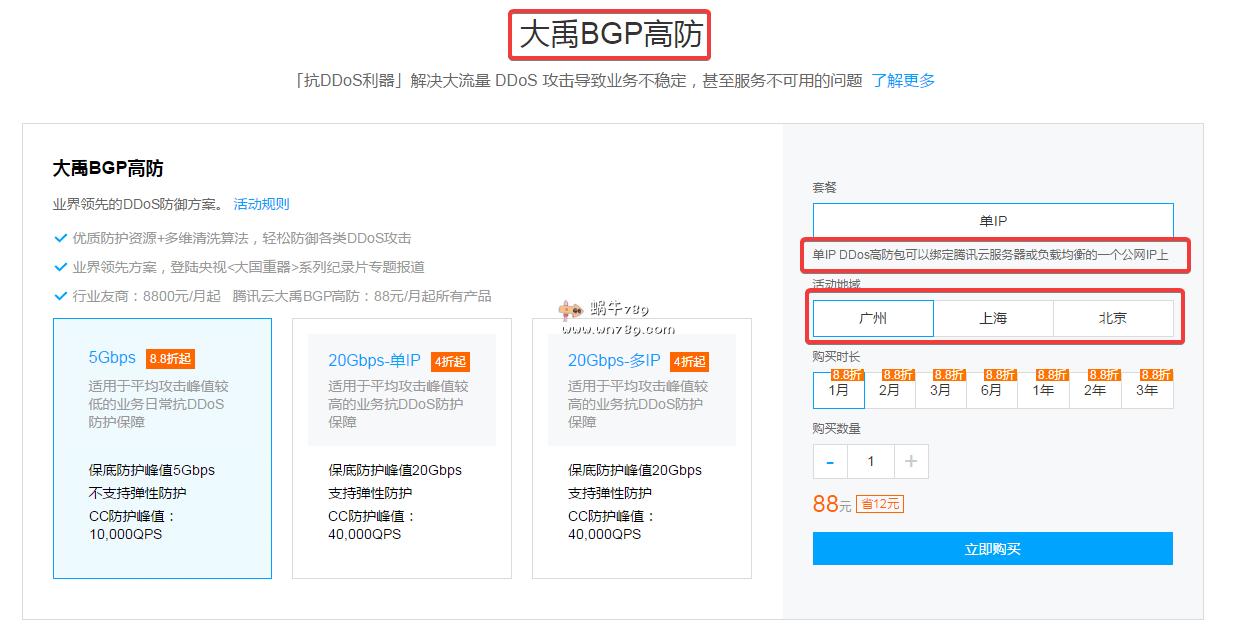This screenshot has height=637, width=1233.
Task: Select 广州 as the region
Action: pos(873,318)
